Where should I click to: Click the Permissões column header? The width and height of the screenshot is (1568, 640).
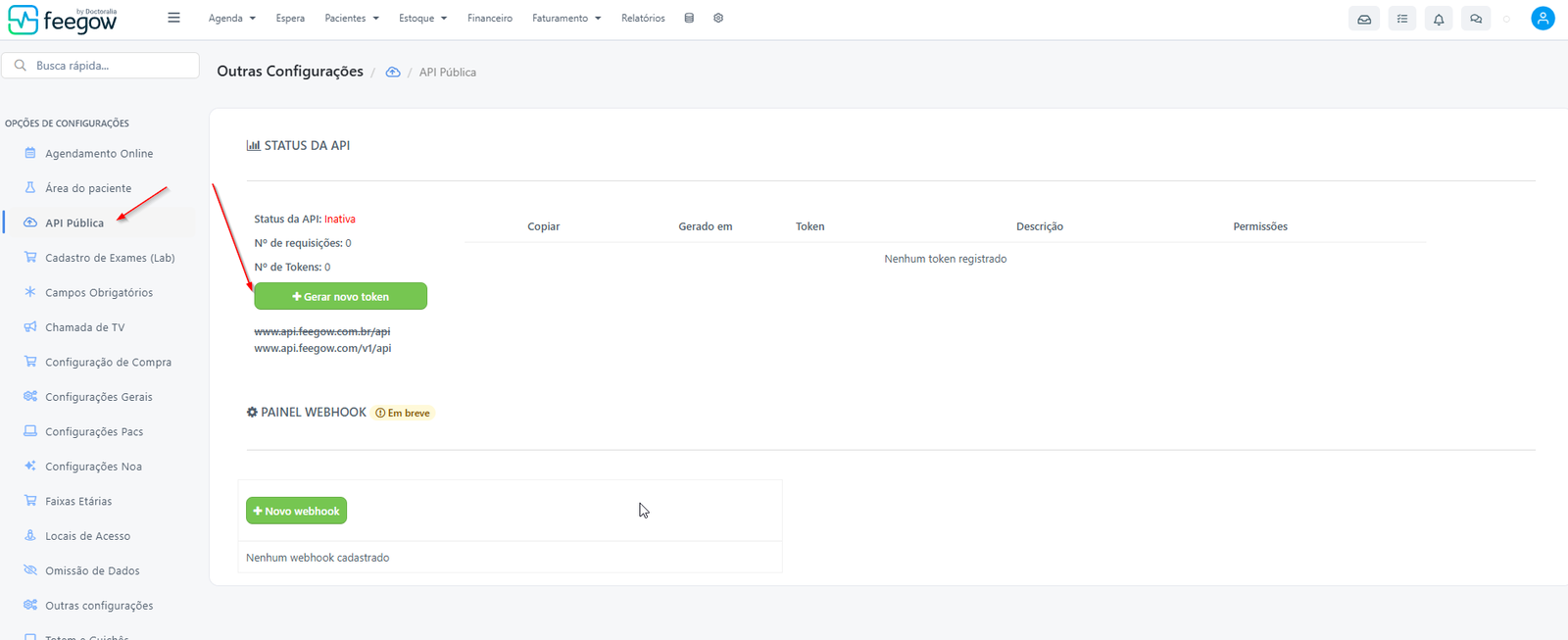[1260, 226]
